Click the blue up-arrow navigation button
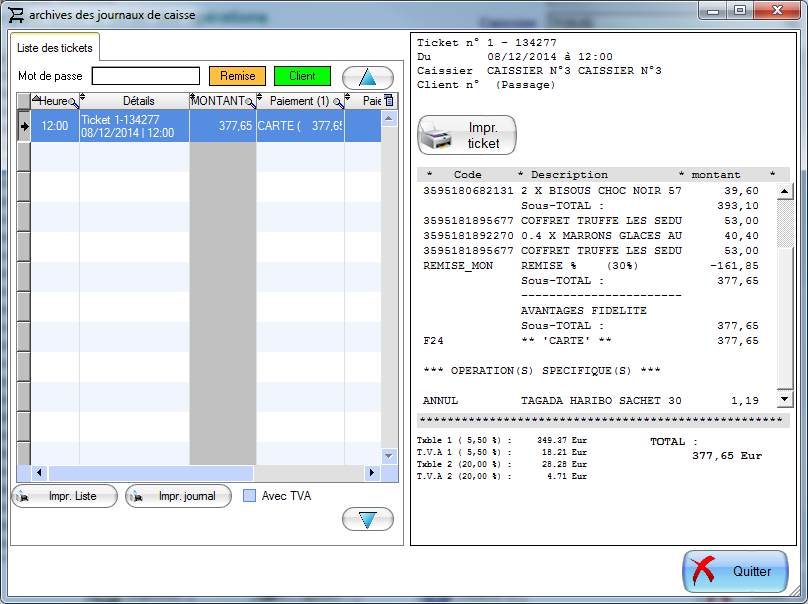 [368, 77]
